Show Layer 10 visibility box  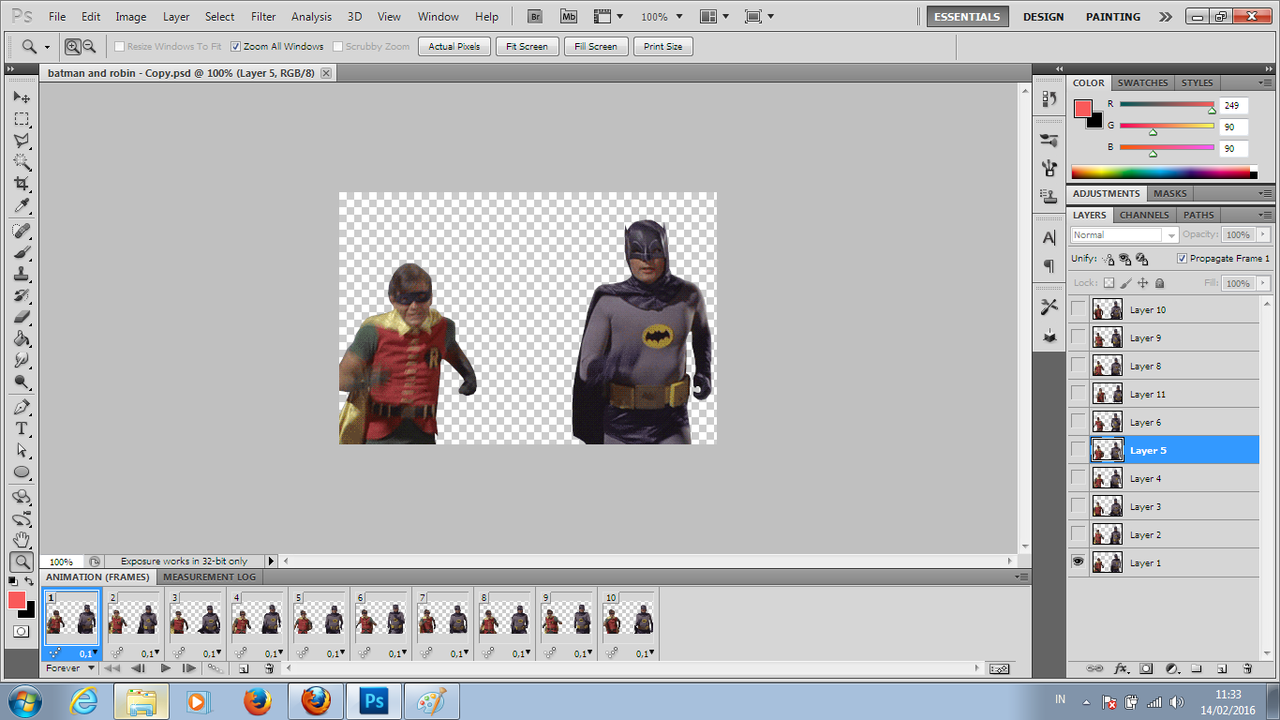click(1078, 310)
